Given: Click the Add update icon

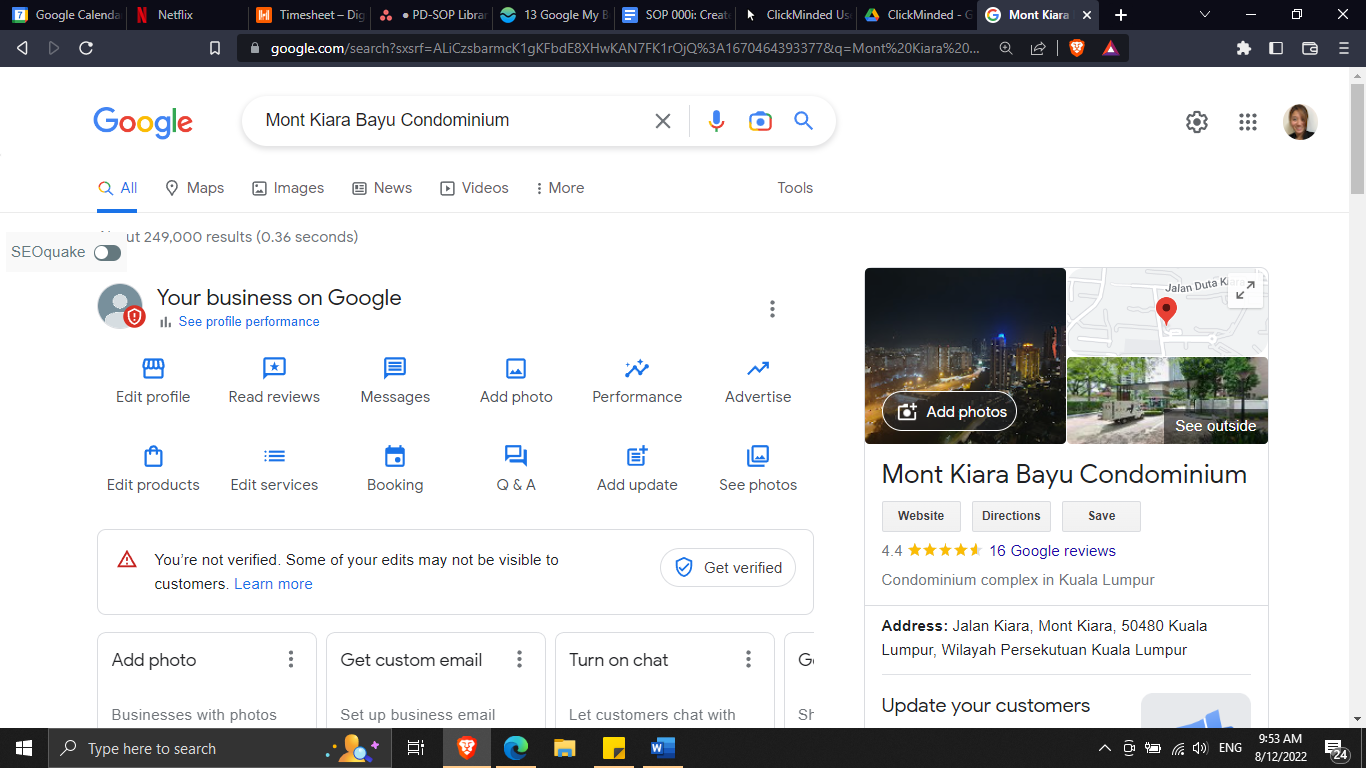Looking at the screenshot, I should pyautogui.click(x=637, y=456).
